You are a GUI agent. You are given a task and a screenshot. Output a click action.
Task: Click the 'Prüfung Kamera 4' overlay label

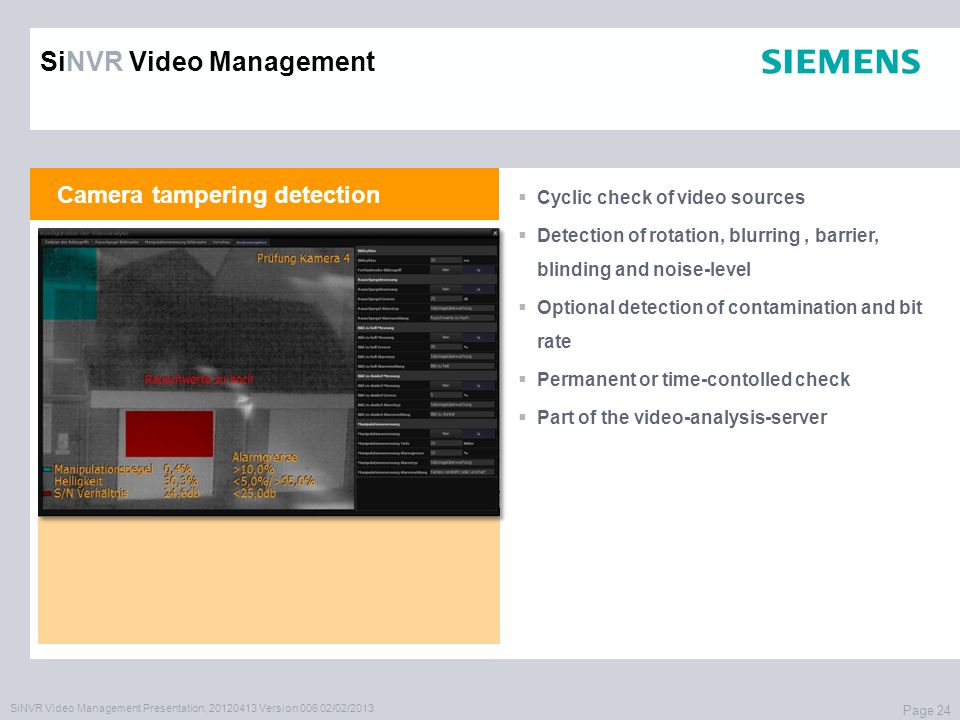point(303,258)
